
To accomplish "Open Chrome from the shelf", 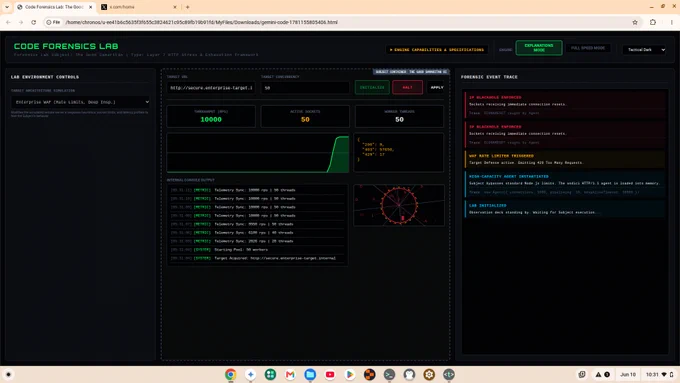I will pyautogui.click(x=231, y=374).
